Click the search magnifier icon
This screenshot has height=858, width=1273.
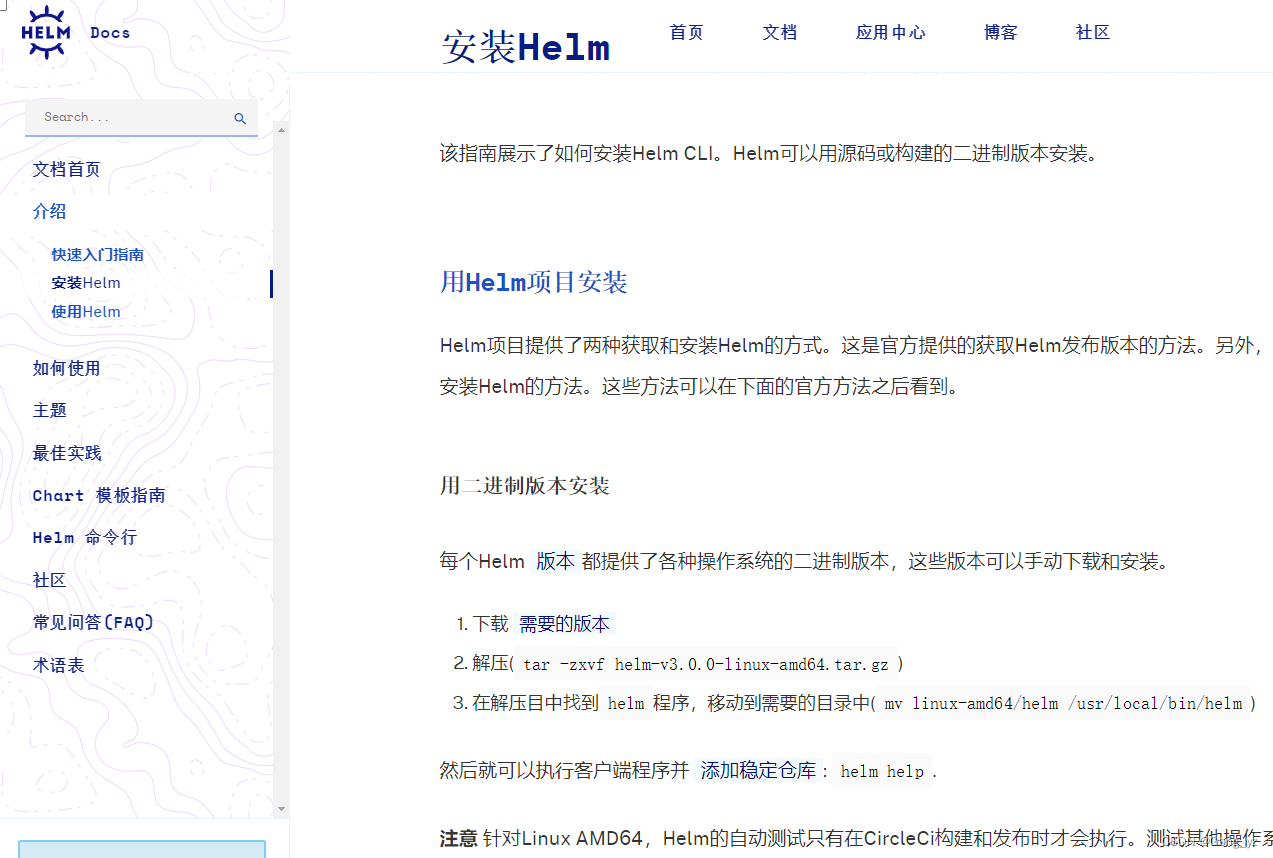coord(240,118)
